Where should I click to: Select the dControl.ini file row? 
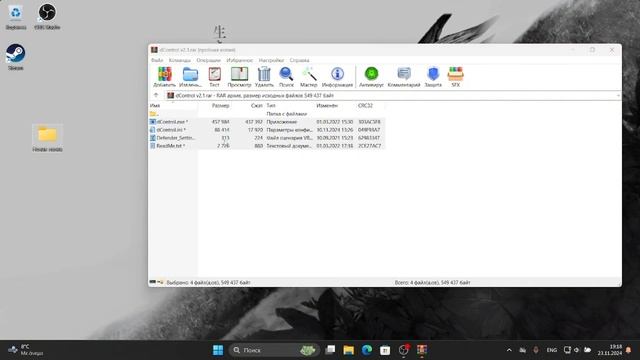pyautogui.click(x=267, y=130)
